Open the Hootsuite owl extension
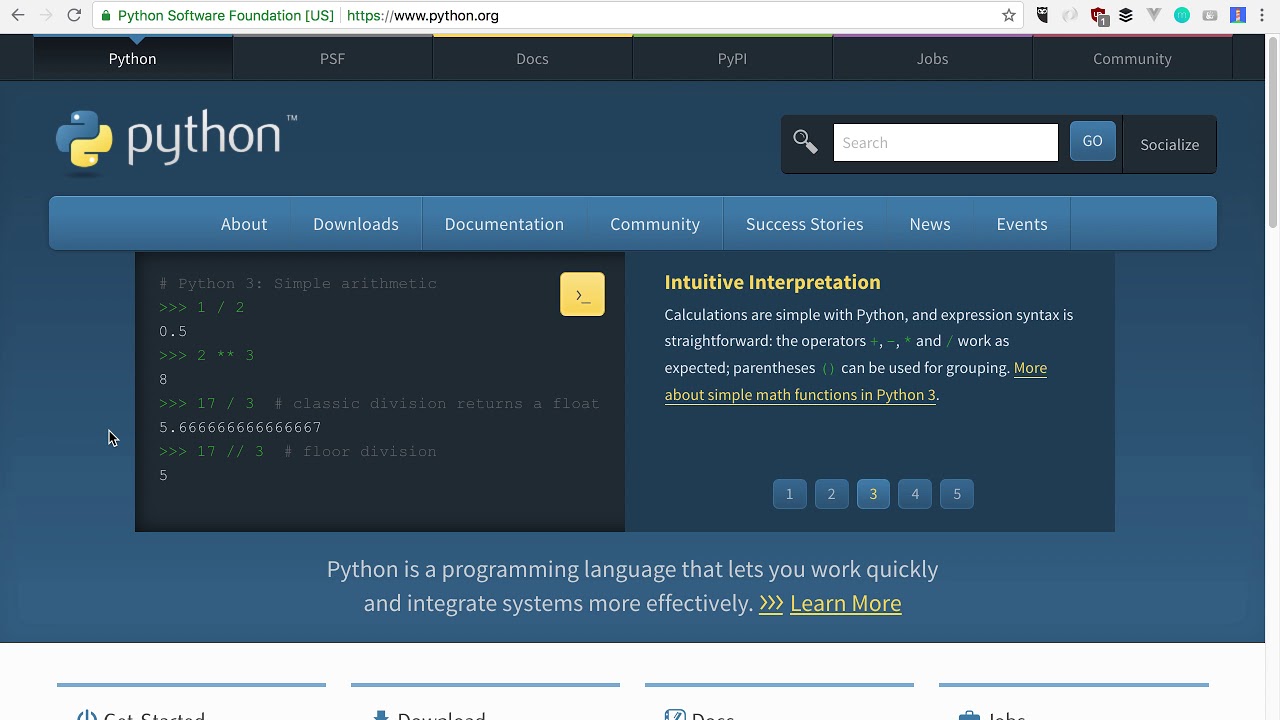This screenshot has width=1280, height=720. click(1043, 15)
